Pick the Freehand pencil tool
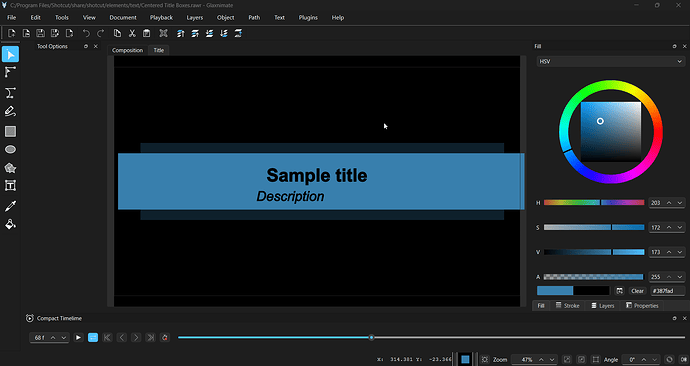This screenshot has width=690, height=366. (x=11, y=112)
